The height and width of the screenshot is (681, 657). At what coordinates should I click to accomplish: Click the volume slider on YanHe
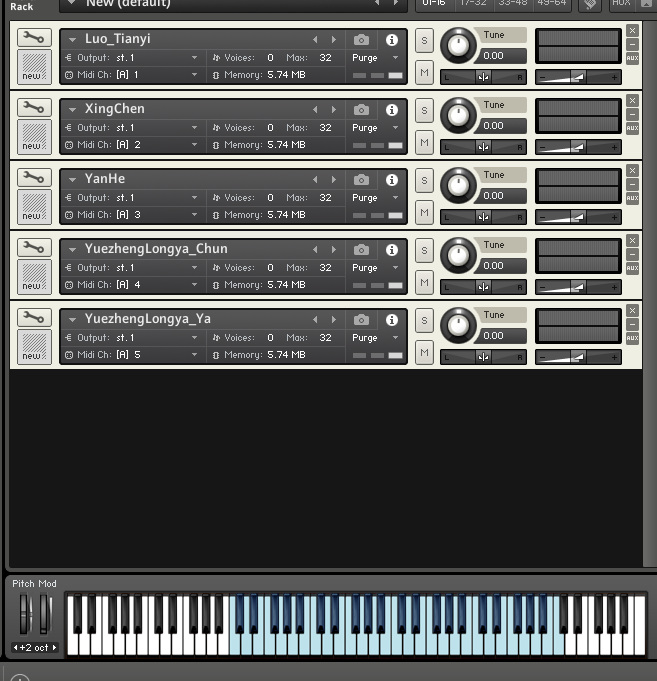click(578, 217)
